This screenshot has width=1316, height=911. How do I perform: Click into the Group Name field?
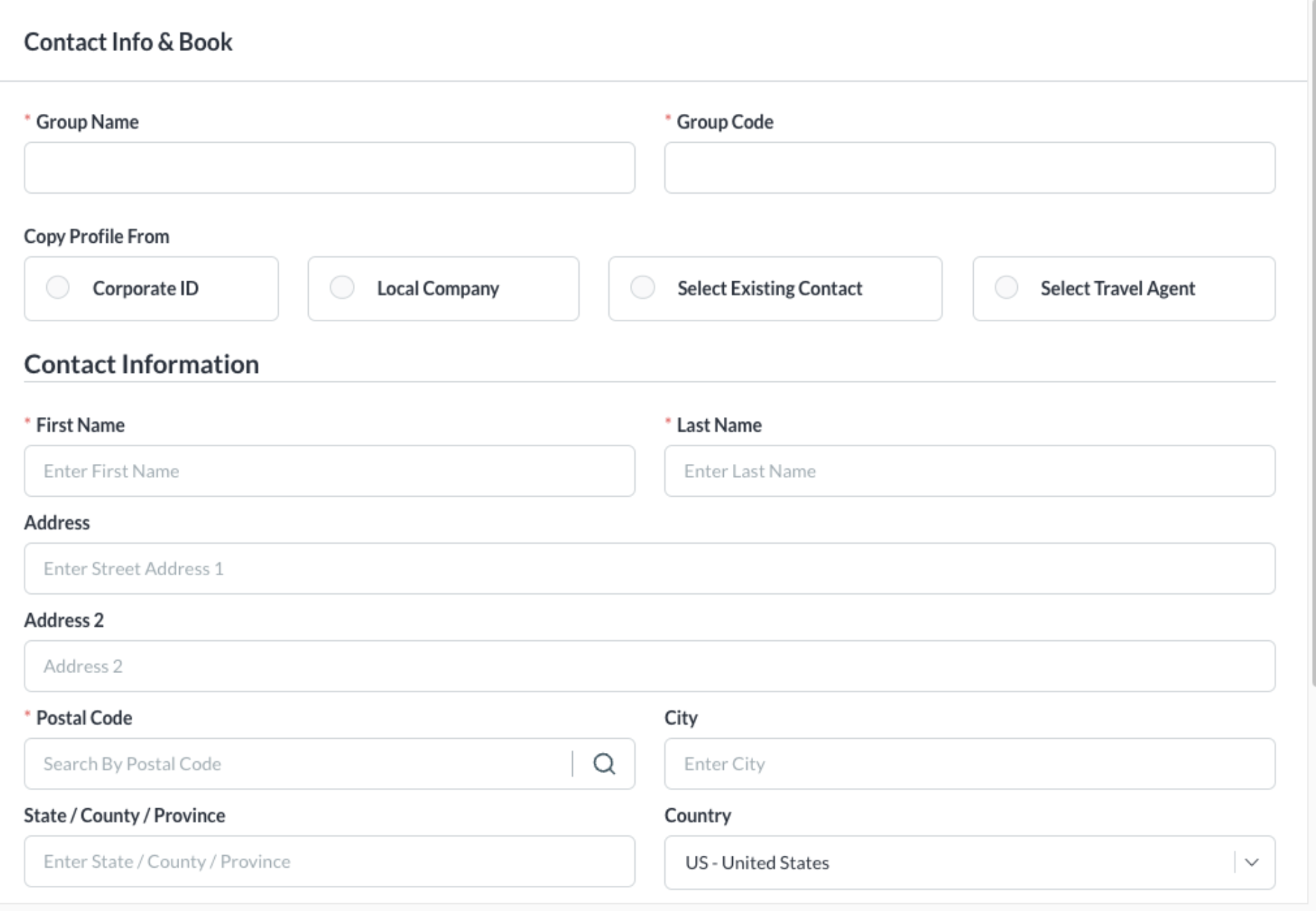pos(329,168)
